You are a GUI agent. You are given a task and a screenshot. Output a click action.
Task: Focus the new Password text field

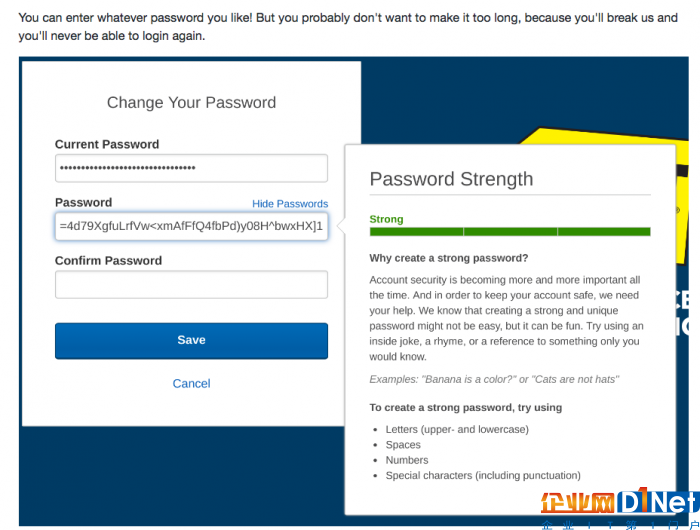[191, 226]
